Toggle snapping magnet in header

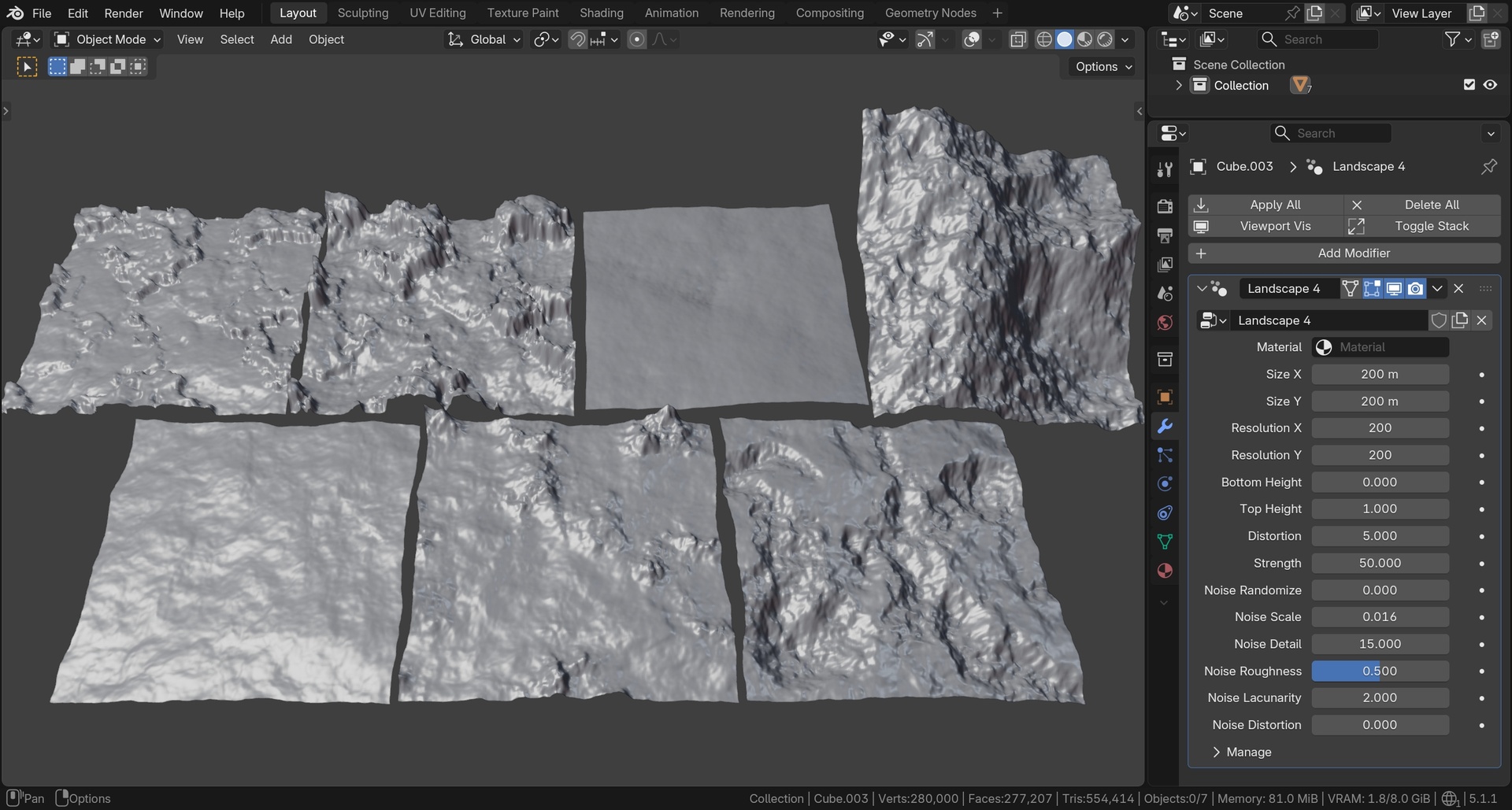[x=578, y=39]
